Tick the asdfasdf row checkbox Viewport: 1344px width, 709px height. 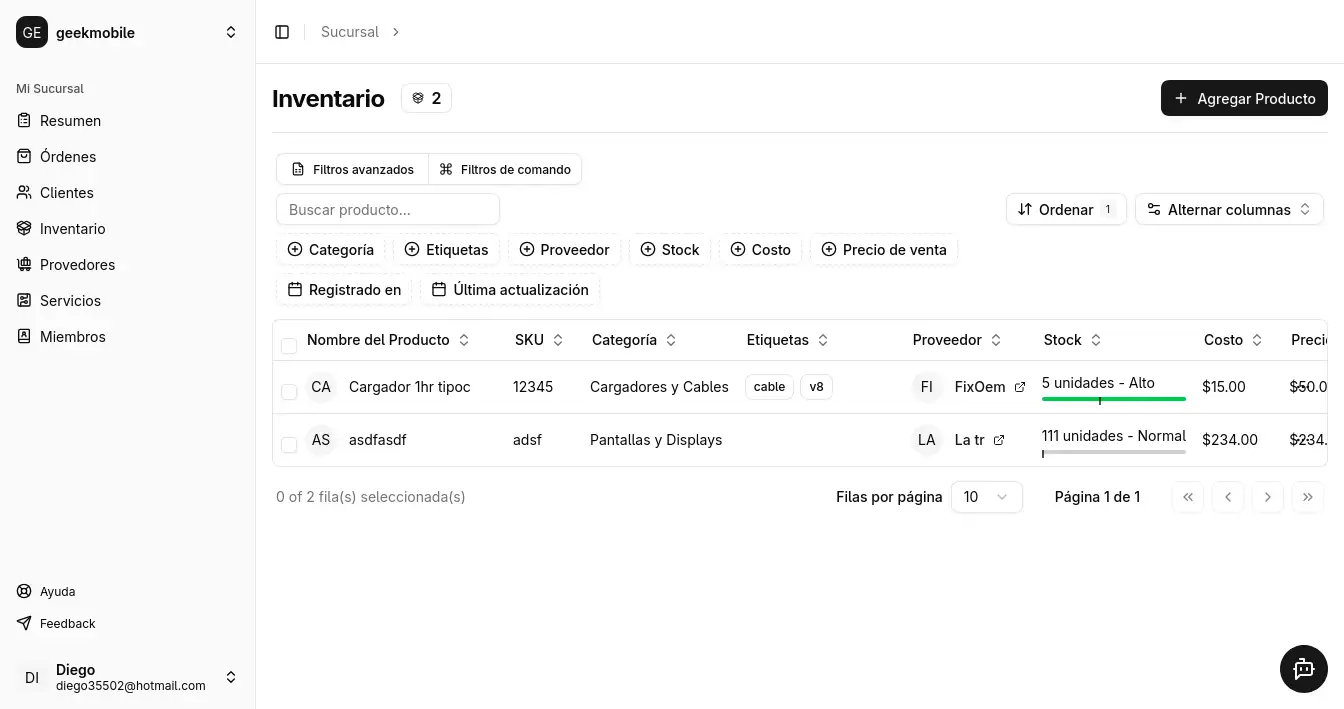289,445
